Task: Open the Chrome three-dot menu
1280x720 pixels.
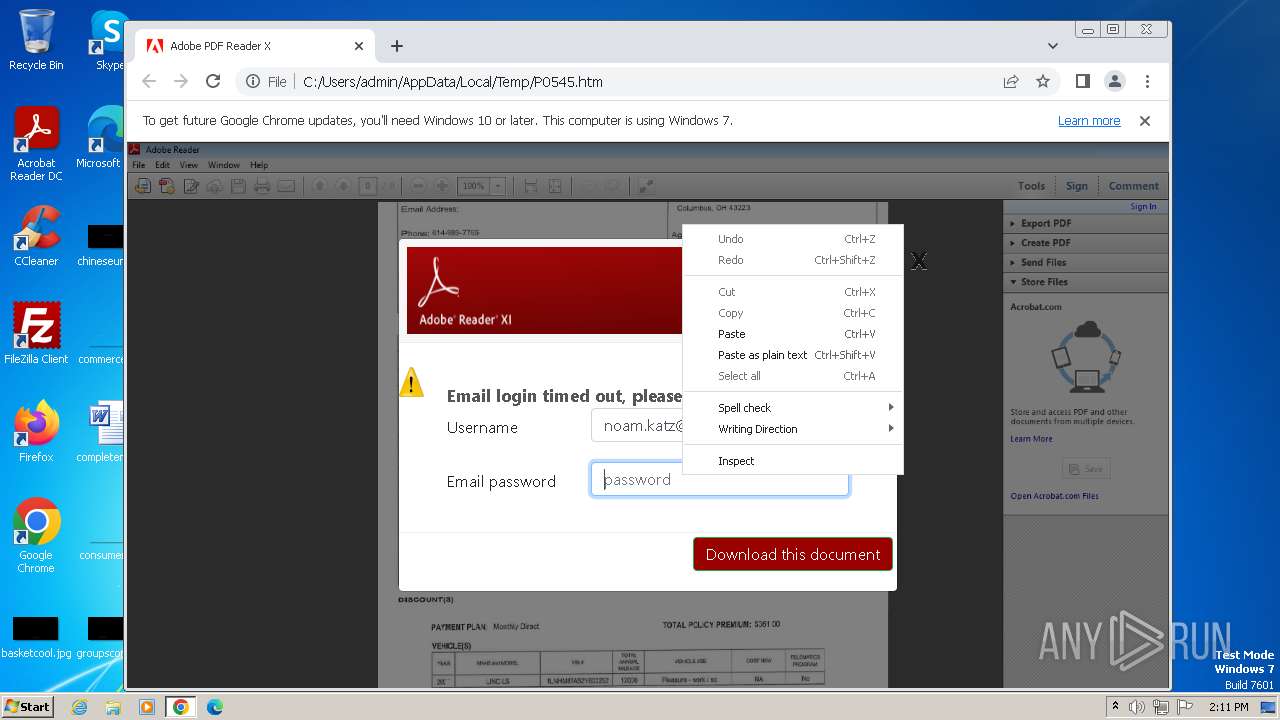Action: [1147, 82]
